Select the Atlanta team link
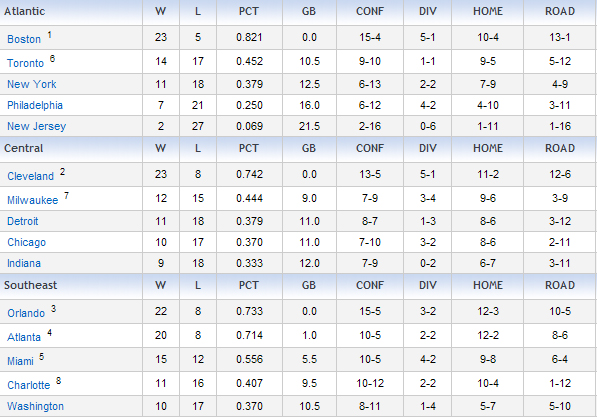The width and height of the screenshot is (597, 417). click(24, 337)
